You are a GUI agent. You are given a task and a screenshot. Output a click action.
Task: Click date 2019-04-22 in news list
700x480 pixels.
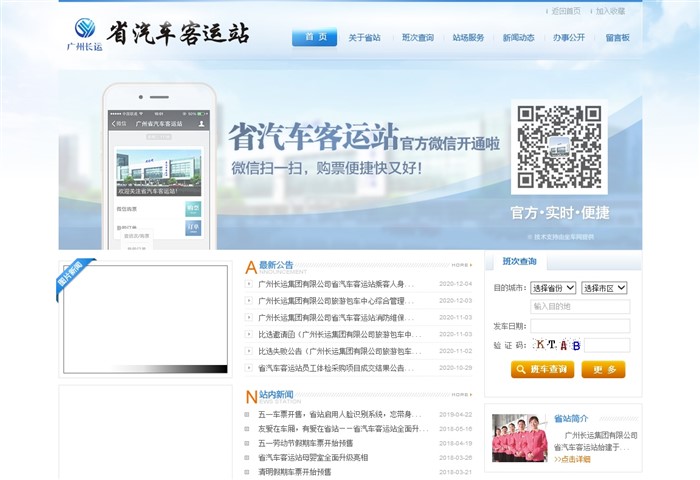click(455, 414)
